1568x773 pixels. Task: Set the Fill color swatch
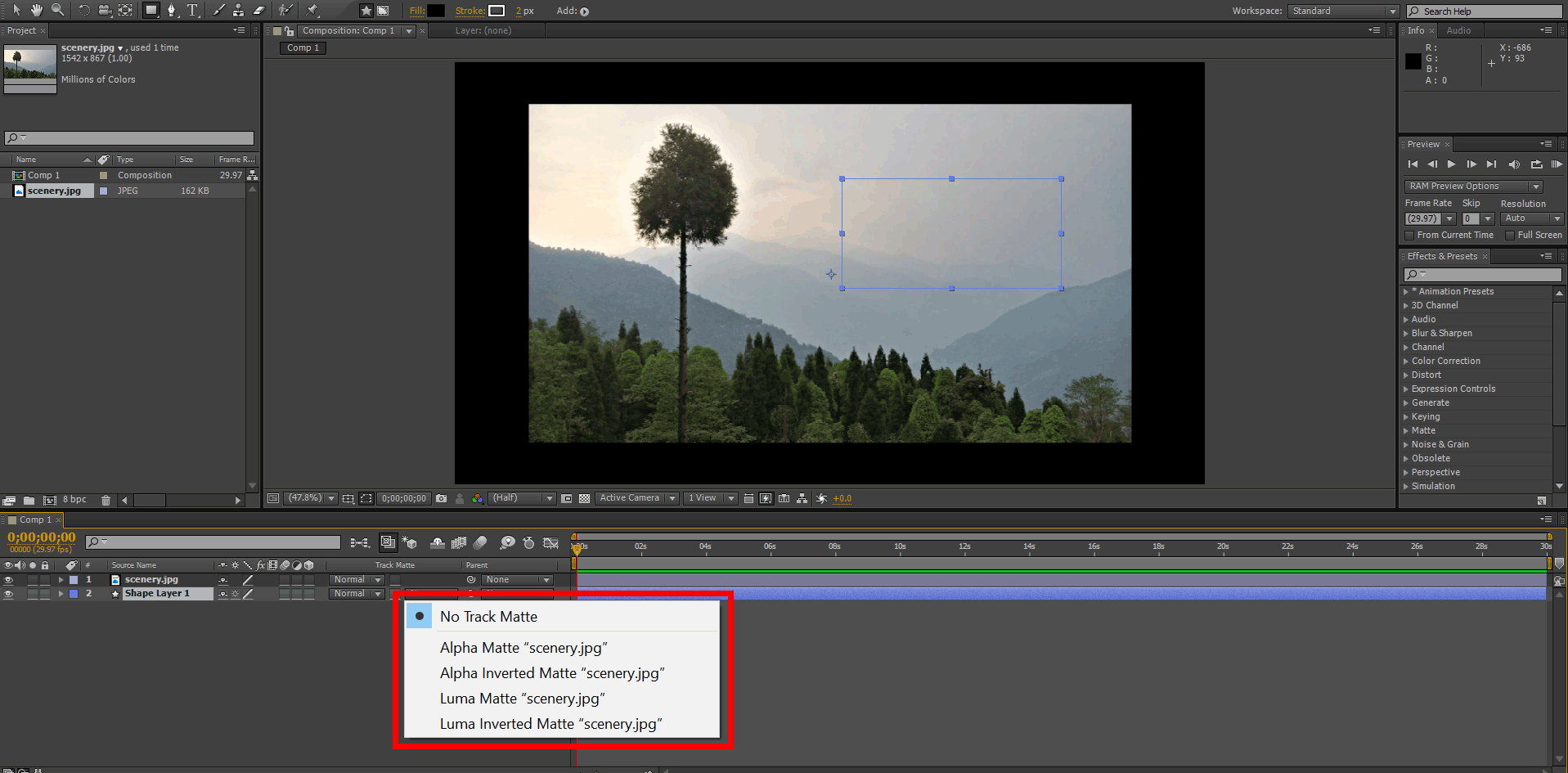436,11
